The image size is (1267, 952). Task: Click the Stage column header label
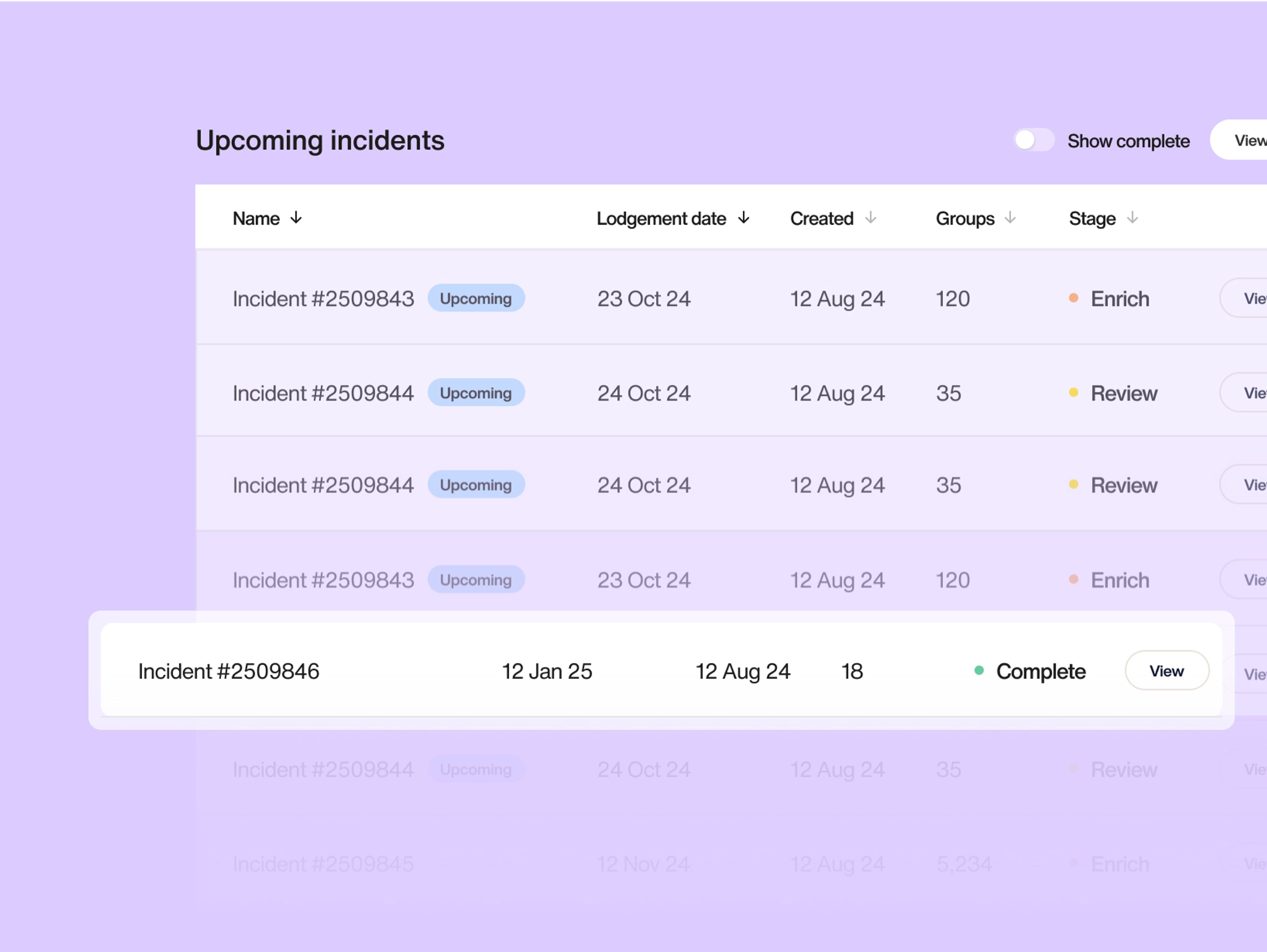point(1092,219)
